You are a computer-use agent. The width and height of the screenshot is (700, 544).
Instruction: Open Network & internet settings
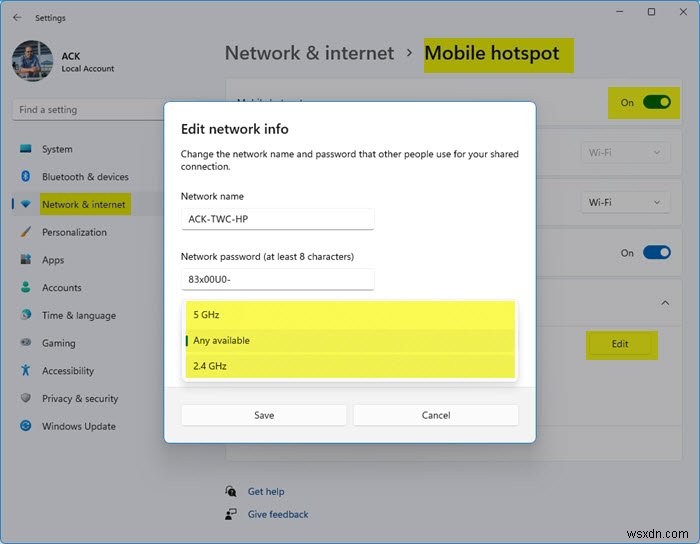click(84, 204)
